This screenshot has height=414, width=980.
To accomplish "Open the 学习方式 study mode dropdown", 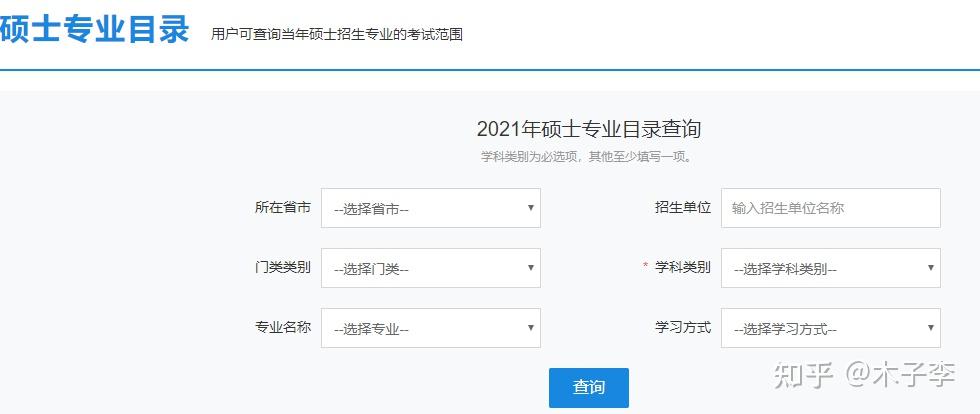I will point(830,328).
